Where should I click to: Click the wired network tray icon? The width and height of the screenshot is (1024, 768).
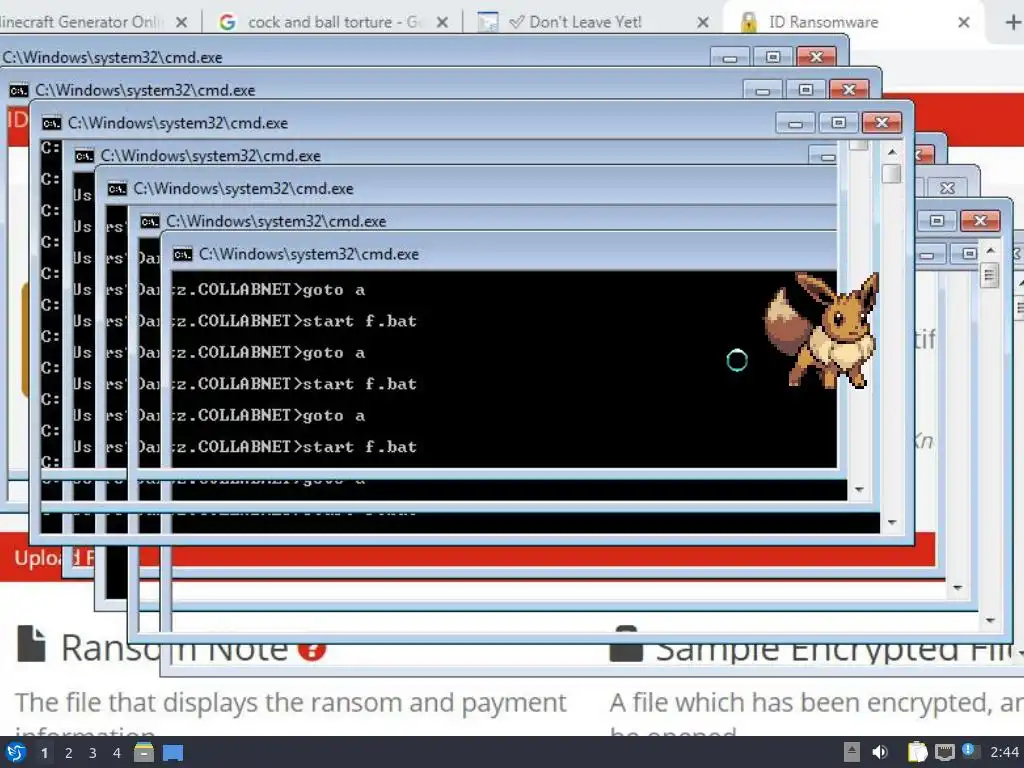click(x=944, y=752)
